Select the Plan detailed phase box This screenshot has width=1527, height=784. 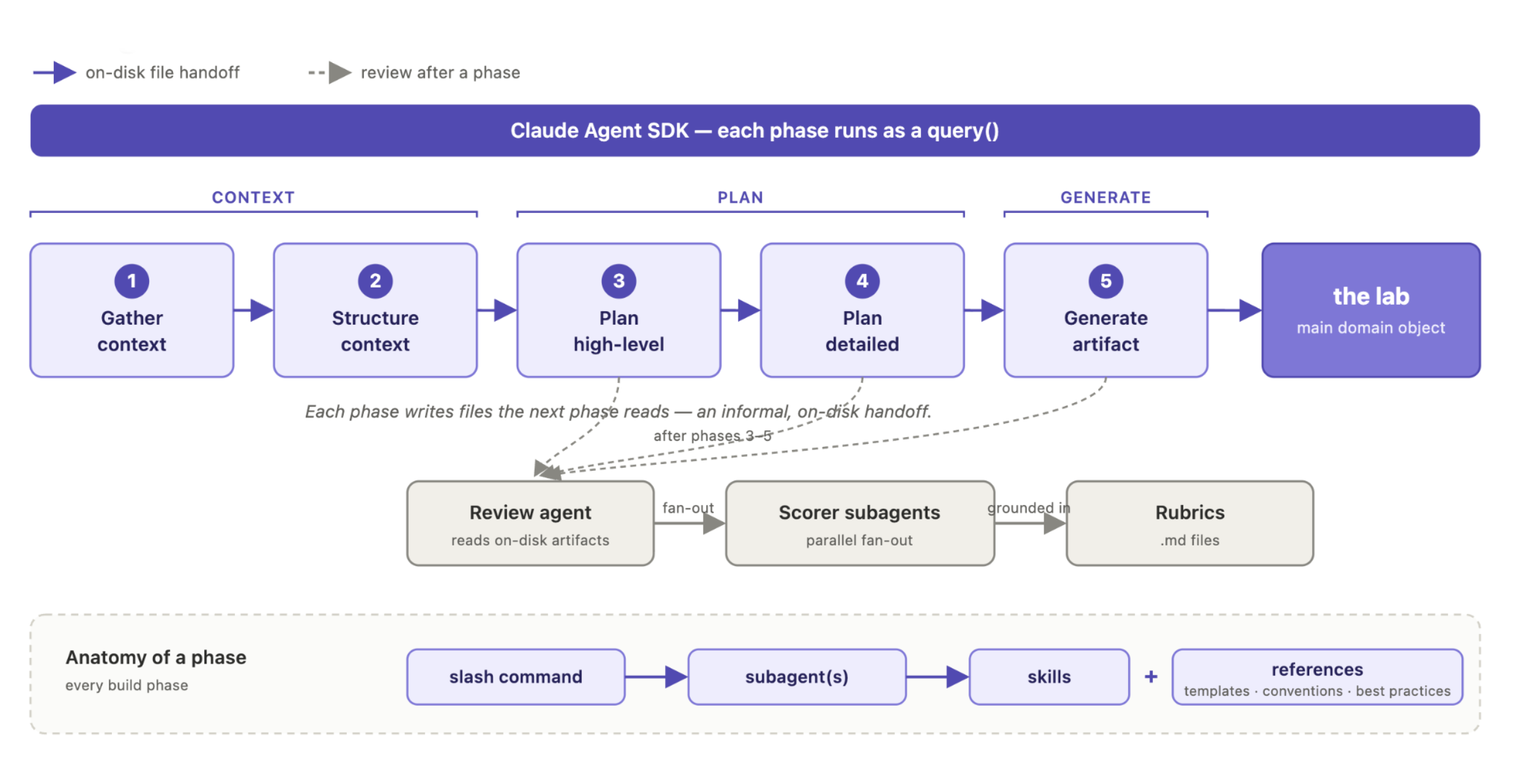(862, 310)
